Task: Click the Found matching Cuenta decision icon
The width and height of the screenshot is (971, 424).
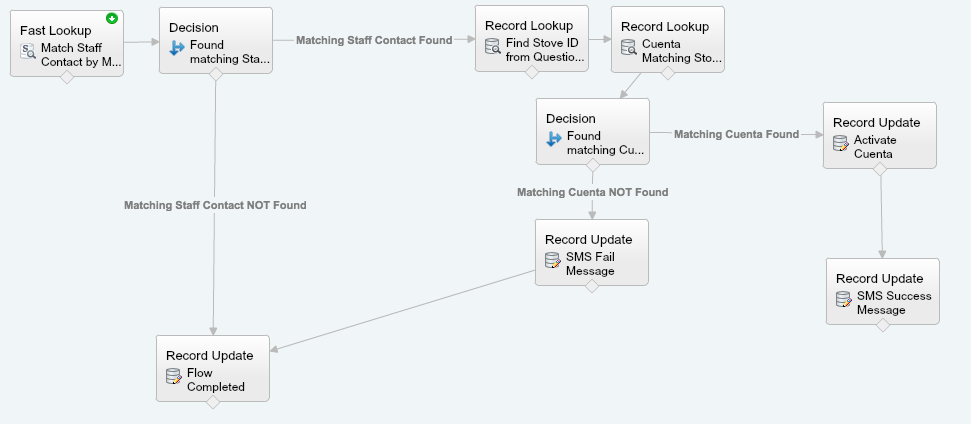Action: pyautogui.click(x=554, y=141)
